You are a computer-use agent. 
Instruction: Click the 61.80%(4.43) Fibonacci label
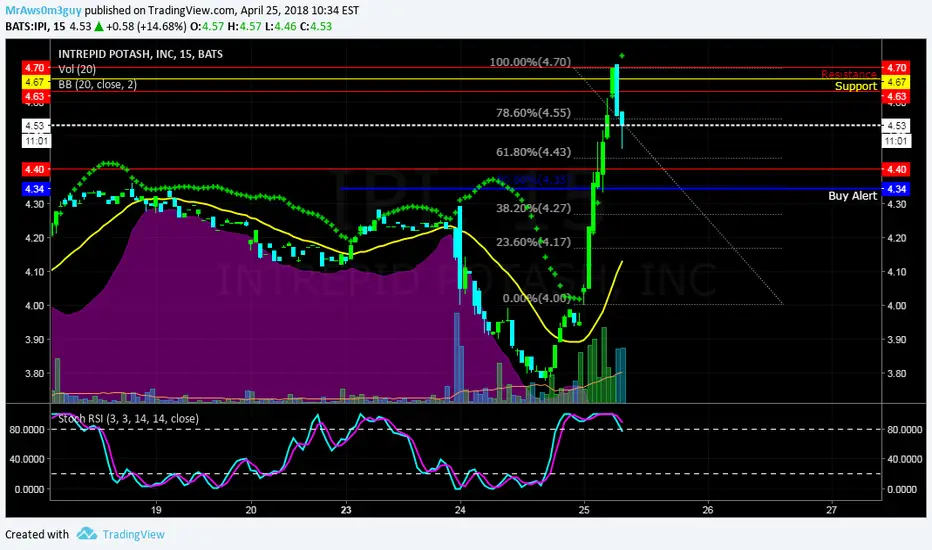click(533, 152)
